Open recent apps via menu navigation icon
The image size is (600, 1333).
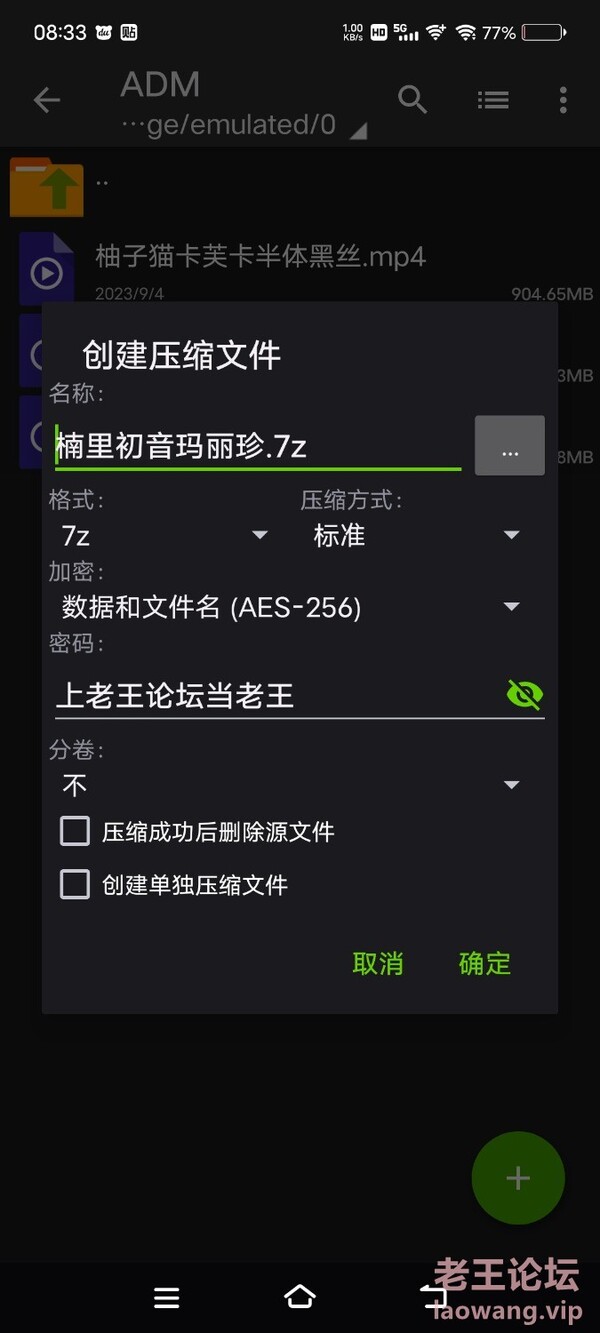tap(167, 1297)
